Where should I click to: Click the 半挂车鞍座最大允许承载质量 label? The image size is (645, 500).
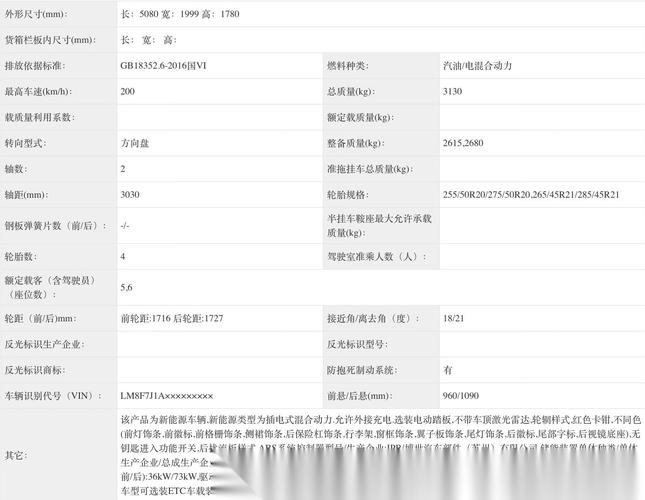379,226
